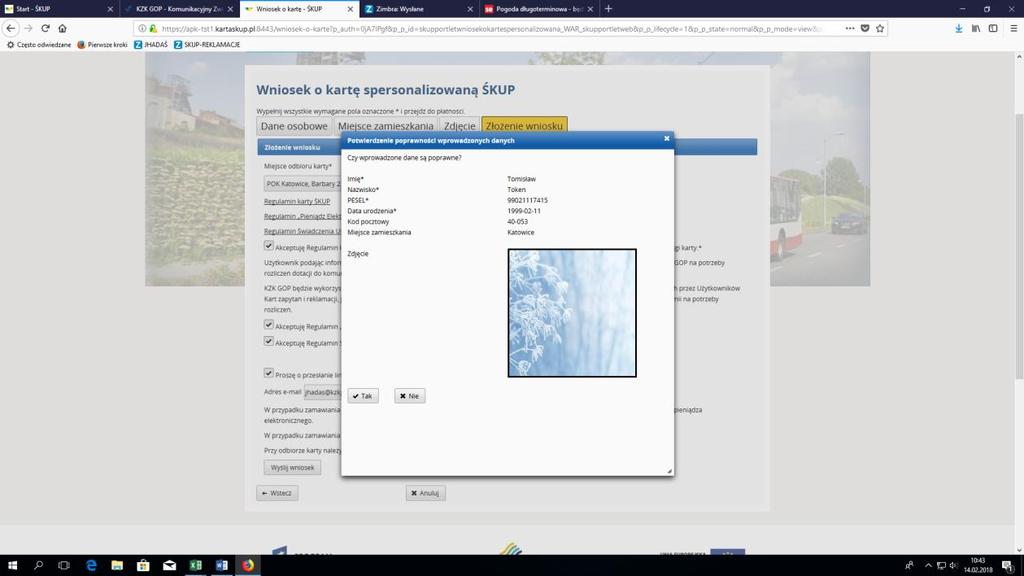Toggle the Proszę o przesłanie checkbox

[268, 373]
